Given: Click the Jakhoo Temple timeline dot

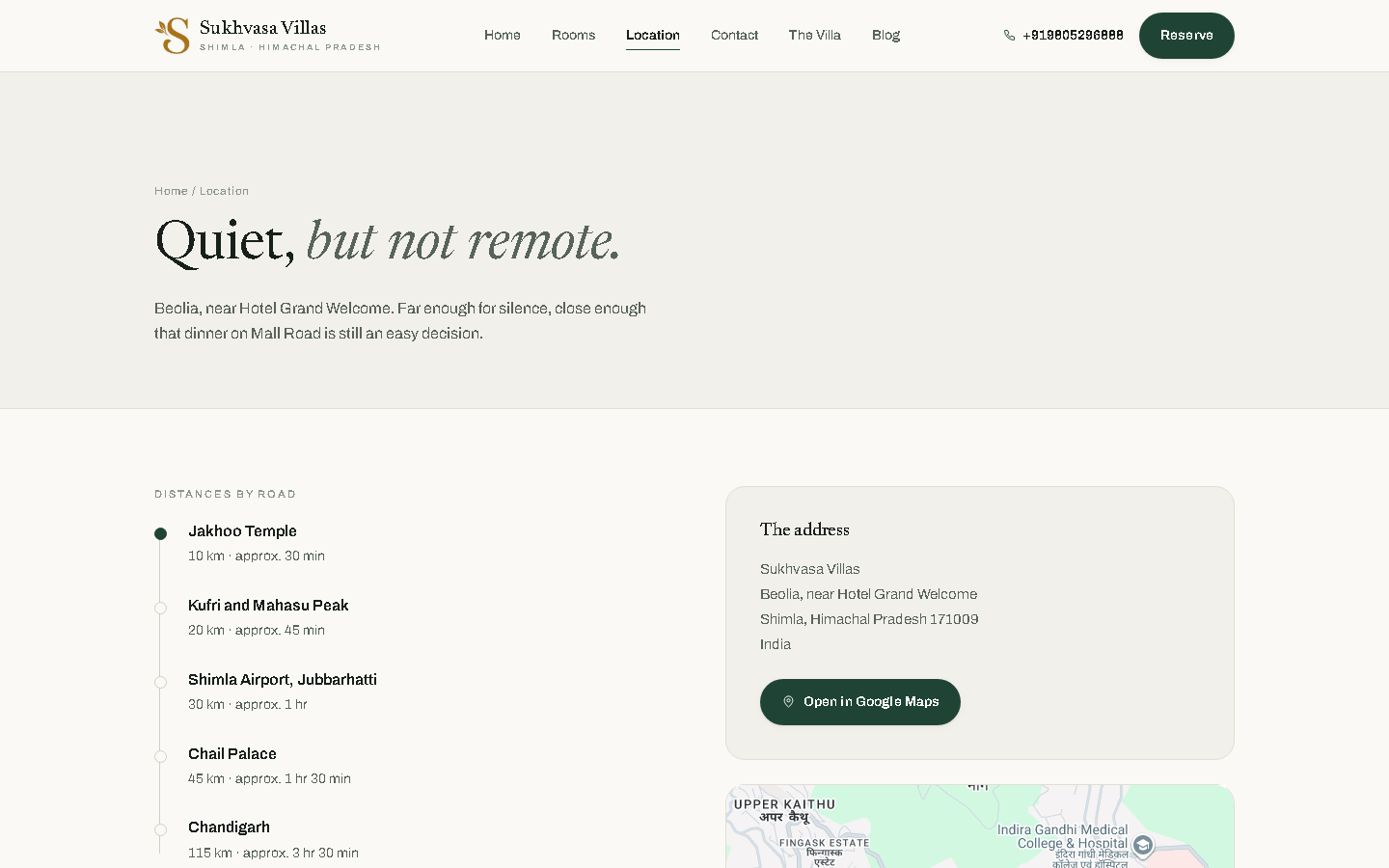Looking at the screenshot, I should (161, 533).
